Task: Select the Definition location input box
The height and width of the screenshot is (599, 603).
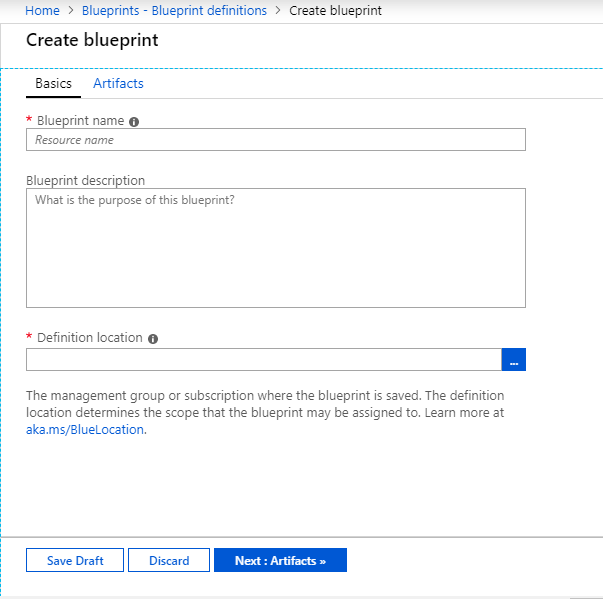Action: pyautogui.click(x=263, y=360)
